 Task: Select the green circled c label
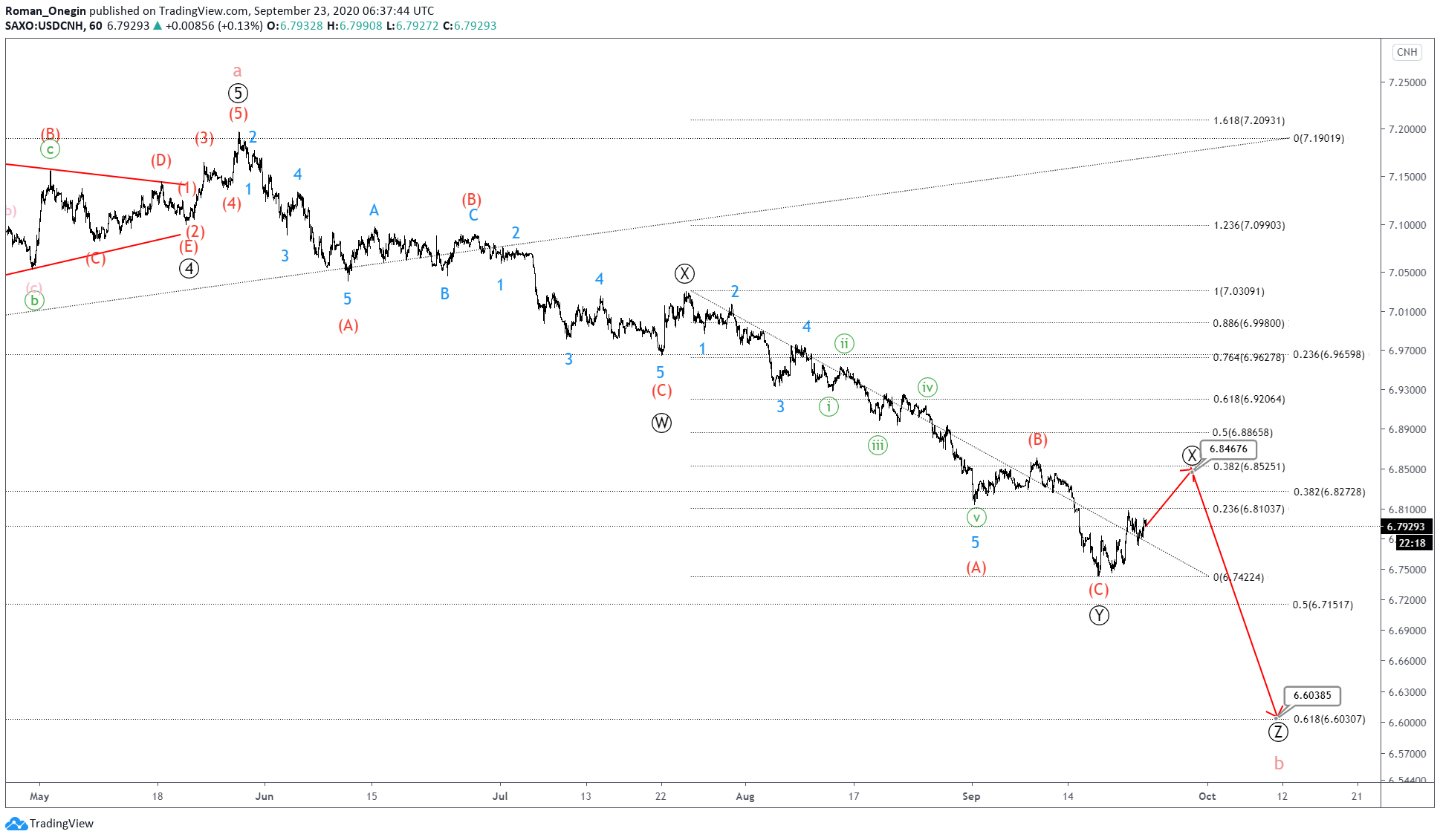pos(50,149)
